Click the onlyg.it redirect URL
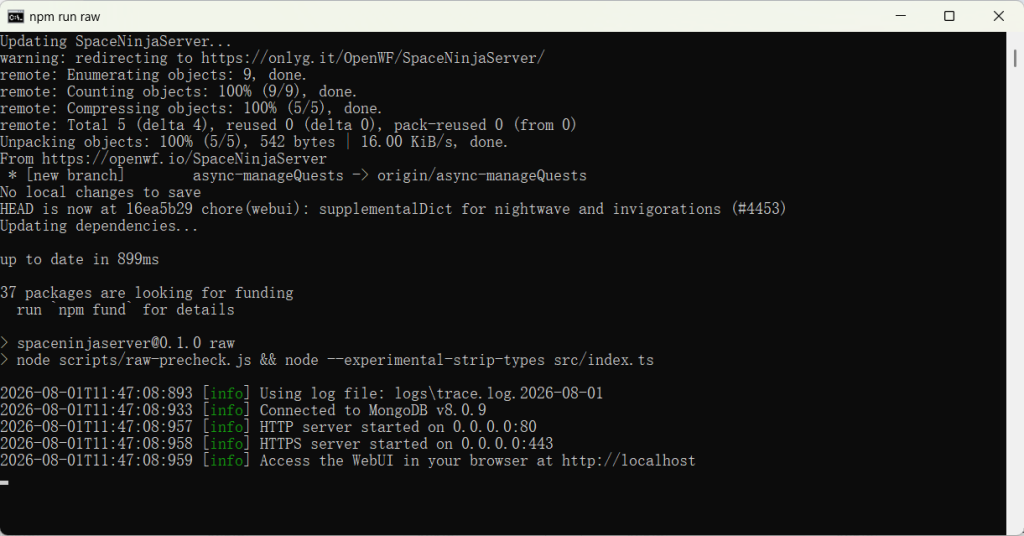This screenshot has height=536, width=1024. 372,58
